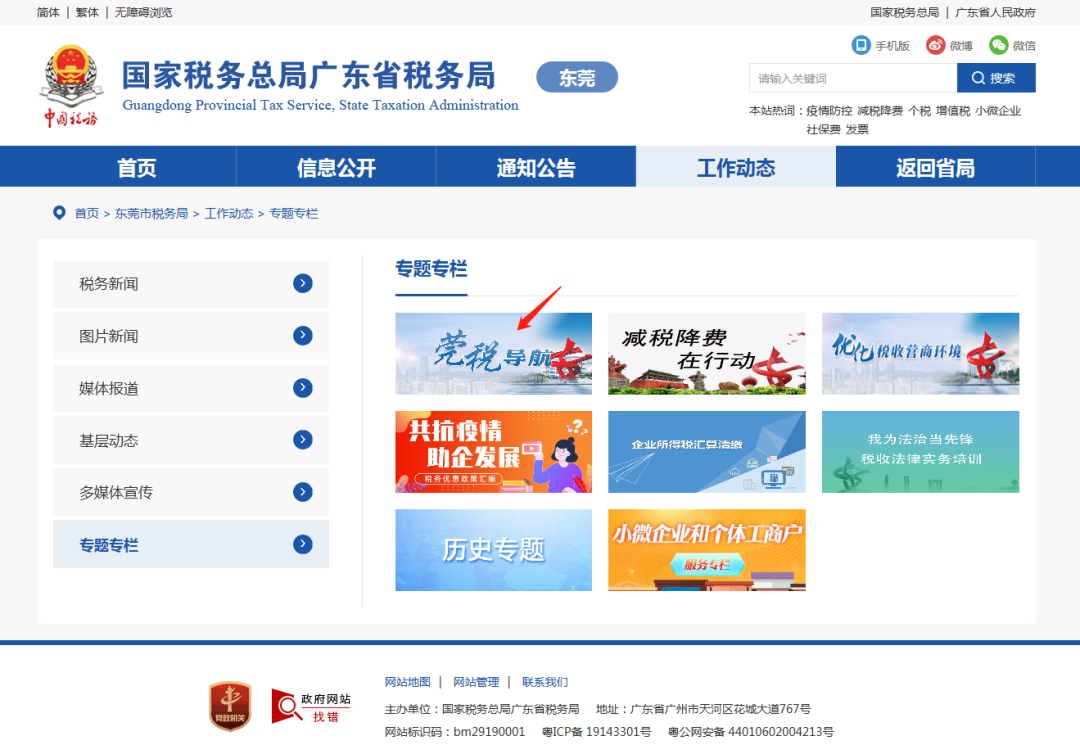Open the 小微企业和个体工商户 banner thumbnail
Image resolution: width=1080 pixels, height=754 pixels.
(x=707, y=550)
